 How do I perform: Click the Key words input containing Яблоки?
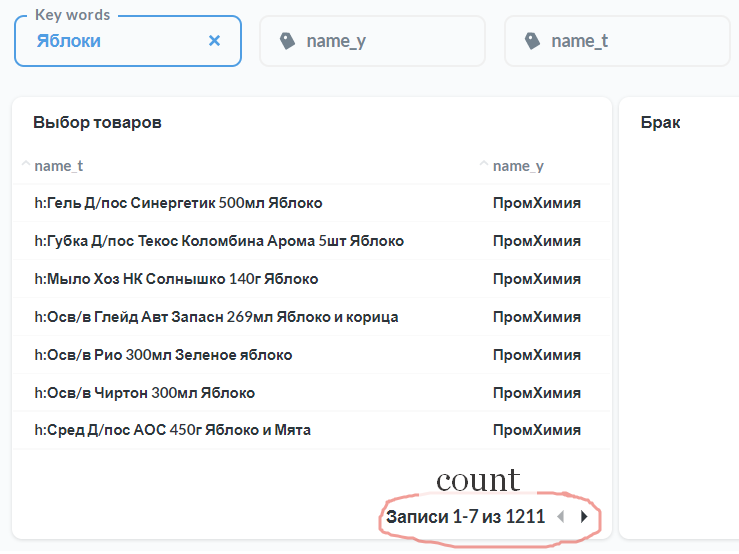(x=128, y=41)
